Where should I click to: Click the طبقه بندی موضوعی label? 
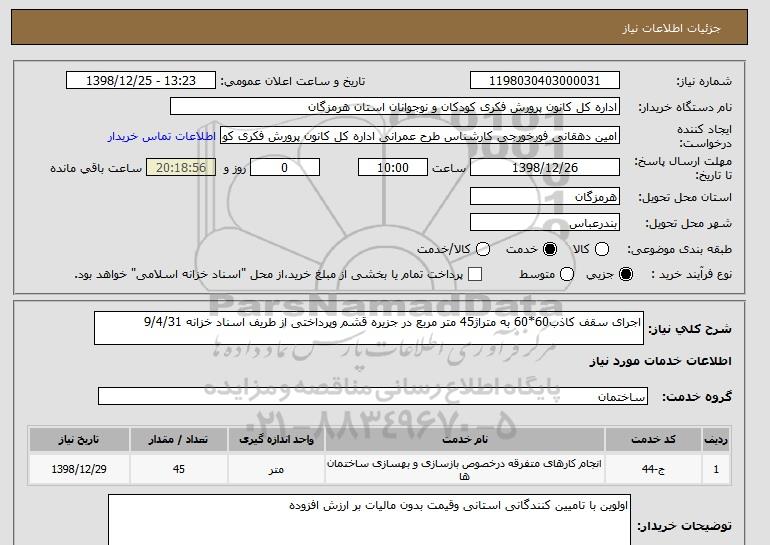680,249
